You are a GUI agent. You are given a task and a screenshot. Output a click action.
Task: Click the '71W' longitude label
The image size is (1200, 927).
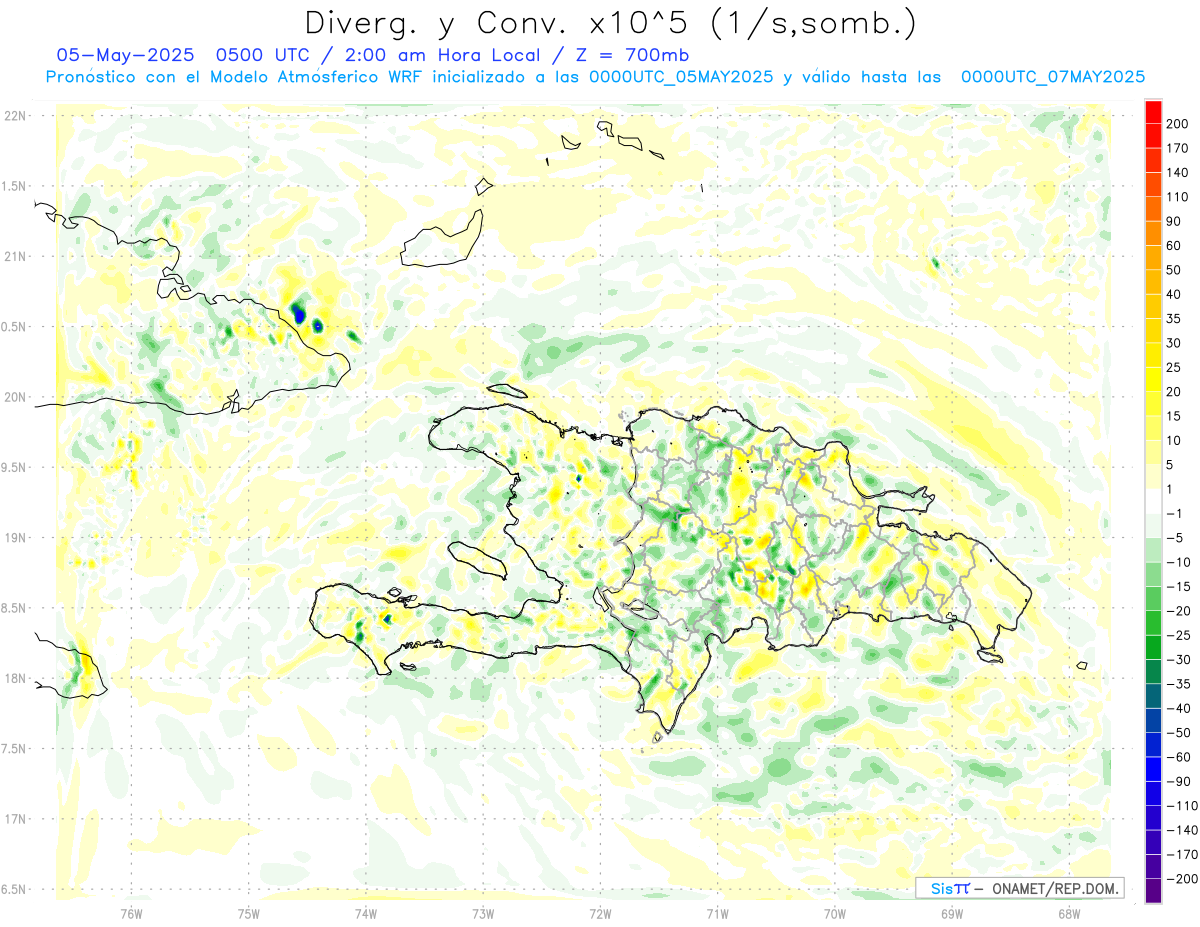coord(717,914)
